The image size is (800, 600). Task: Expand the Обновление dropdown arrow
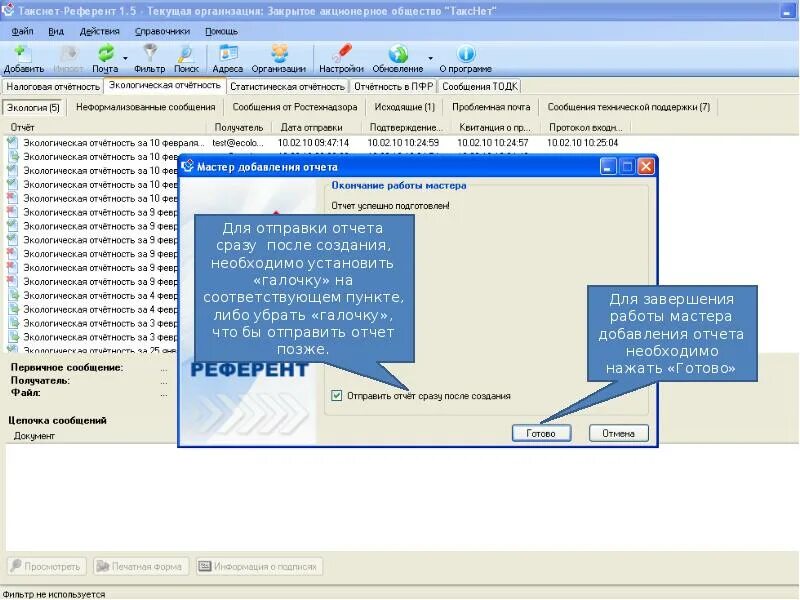(x=431, y=59)
